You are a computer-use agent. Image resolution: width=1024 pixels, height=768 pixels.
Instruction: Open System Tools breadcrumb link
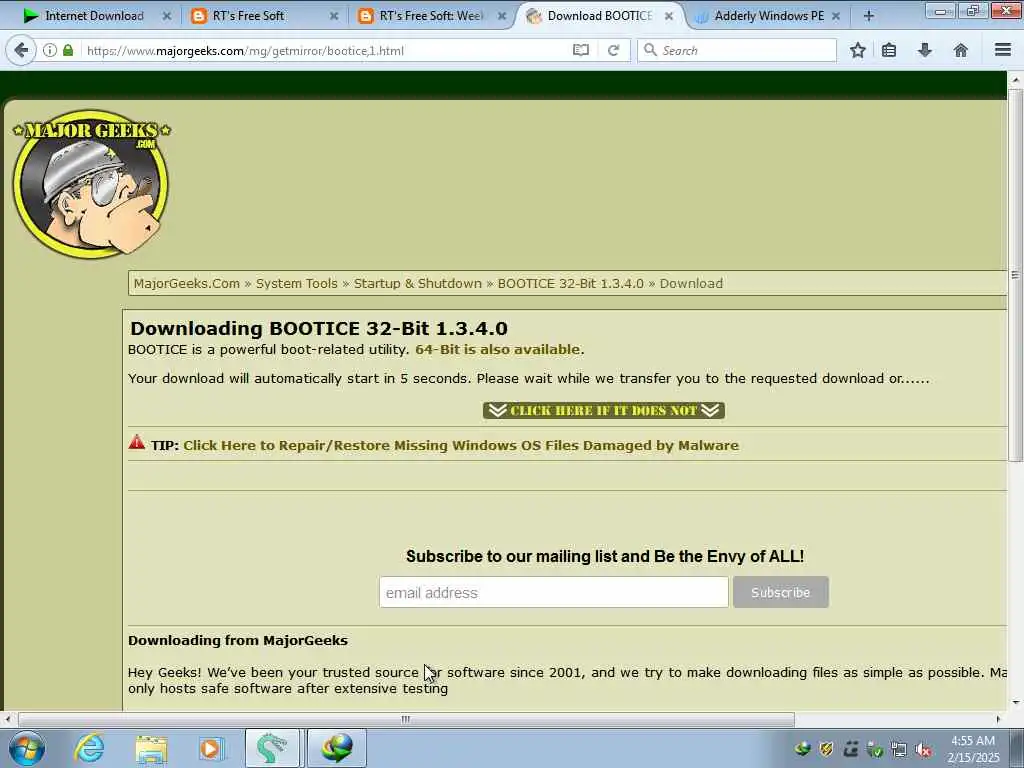coord(296,283)
